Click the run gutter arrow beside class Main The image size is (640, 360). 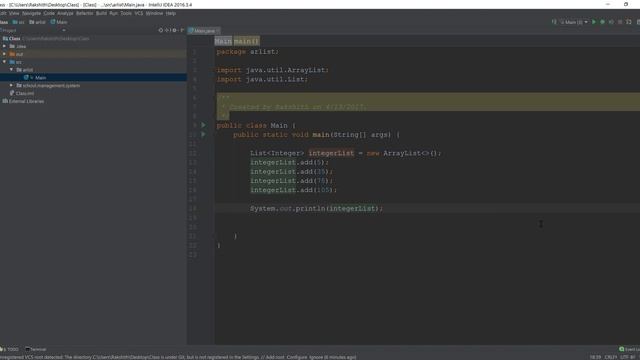coord(203,125)
